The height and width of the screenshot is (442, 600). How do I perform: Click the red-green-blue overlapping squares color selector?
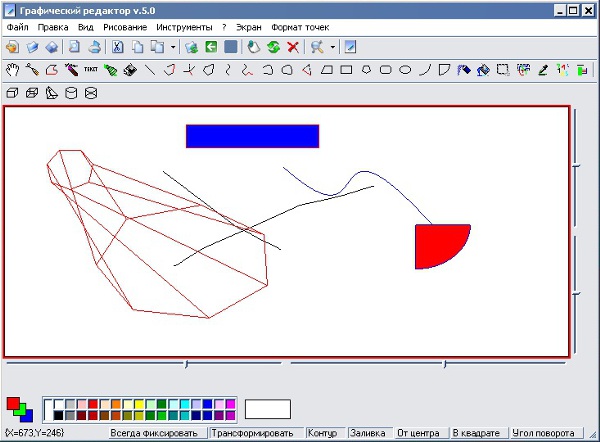(20, 409)
